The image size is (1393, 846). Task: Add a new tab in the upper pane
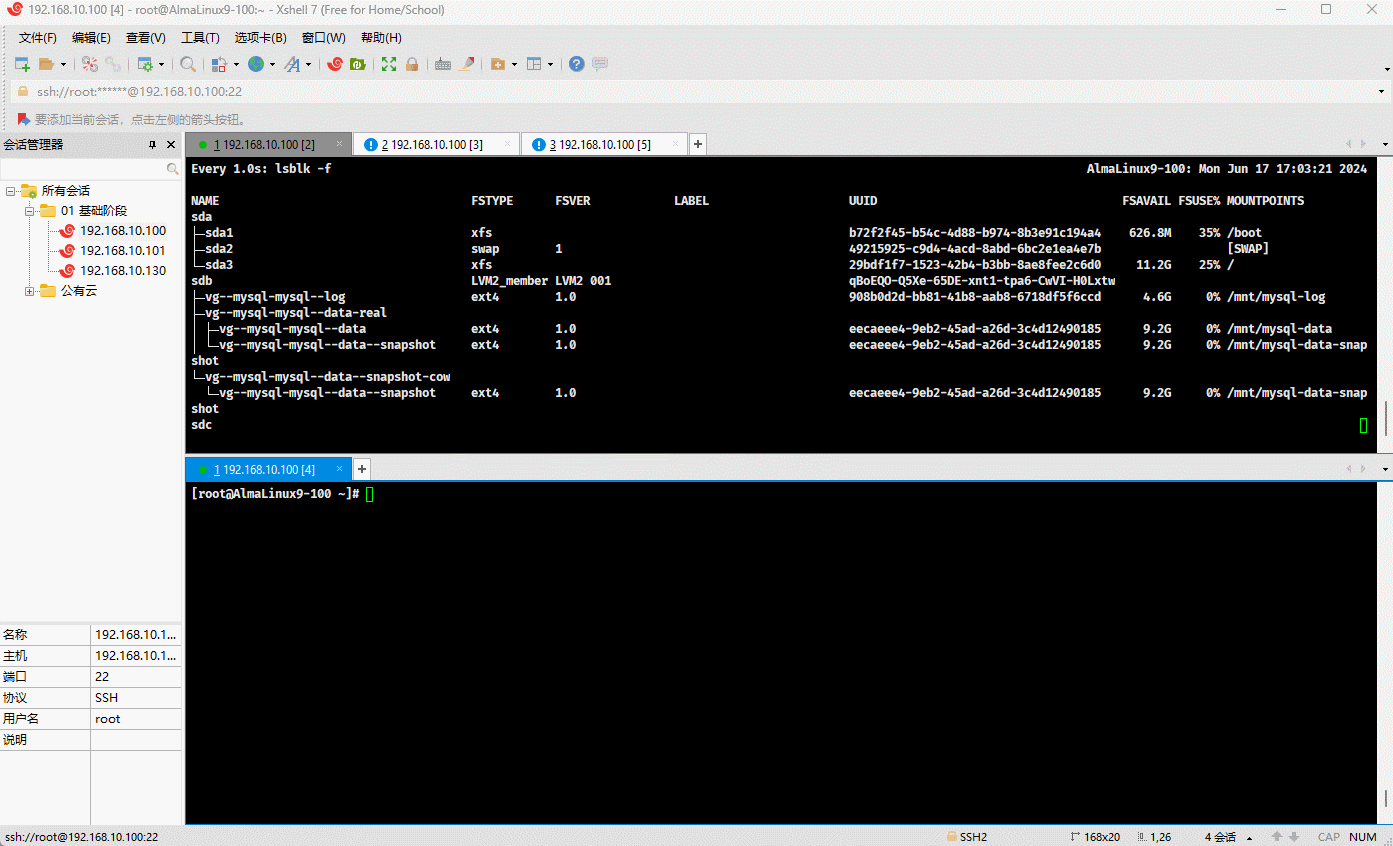point(698,144)
